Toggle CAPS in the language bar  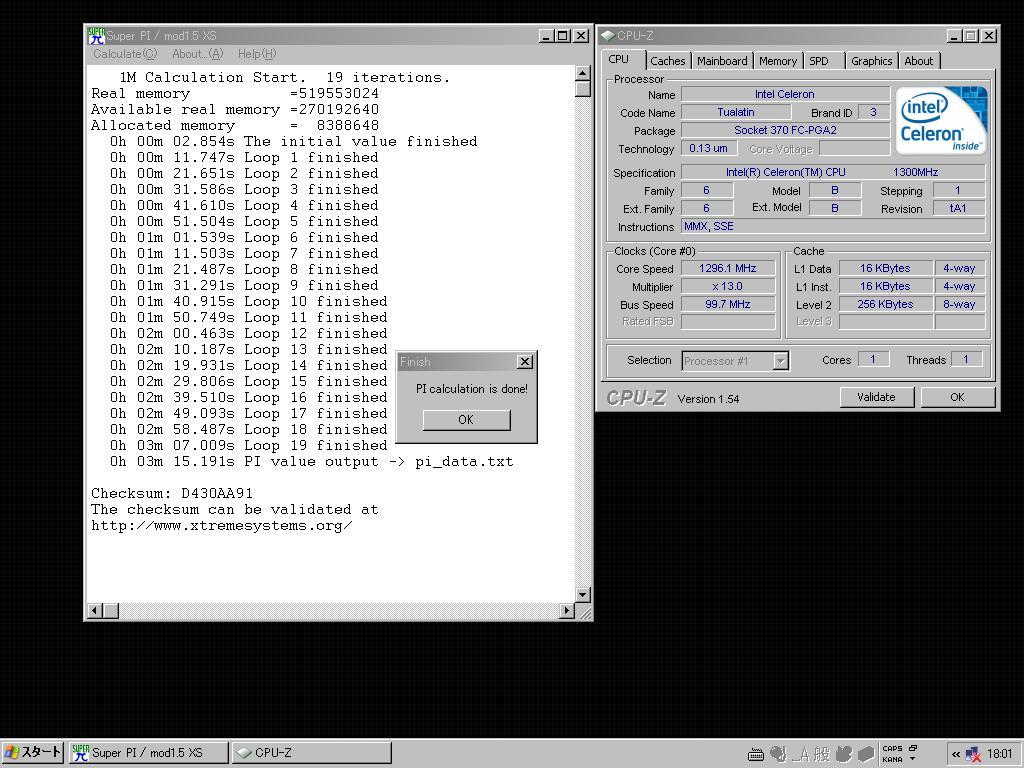click(x=892, y=748)
